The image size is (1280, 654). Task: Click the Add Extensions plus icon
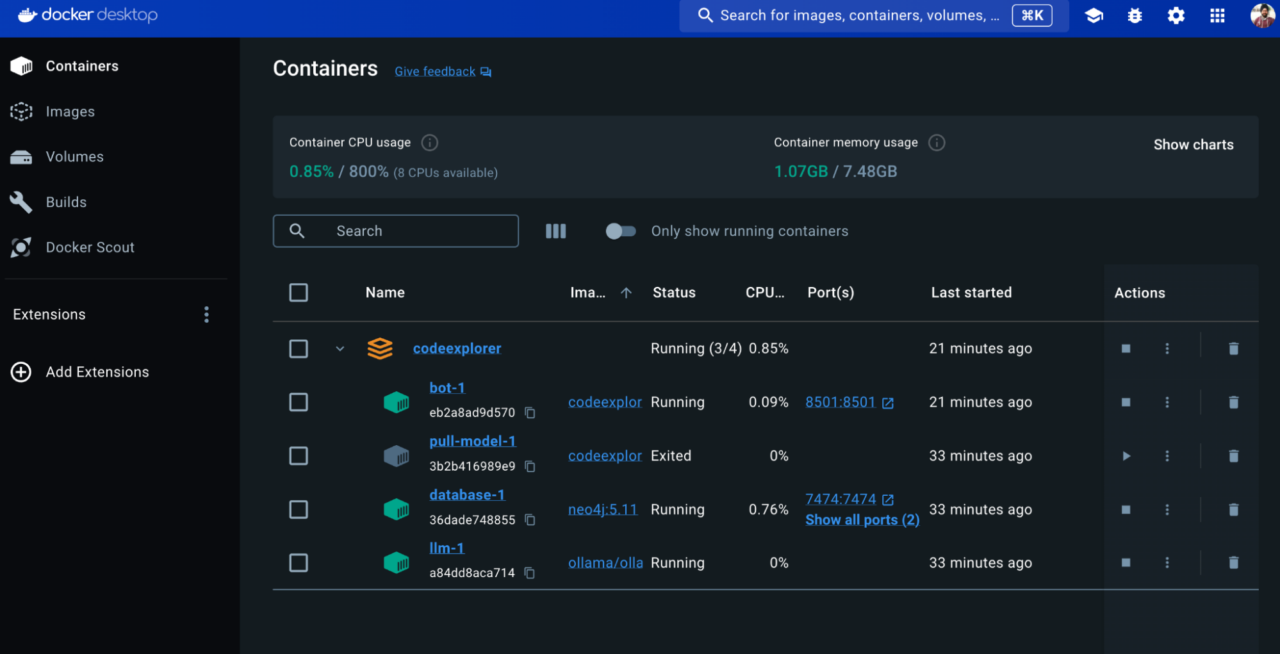[21, 371]
